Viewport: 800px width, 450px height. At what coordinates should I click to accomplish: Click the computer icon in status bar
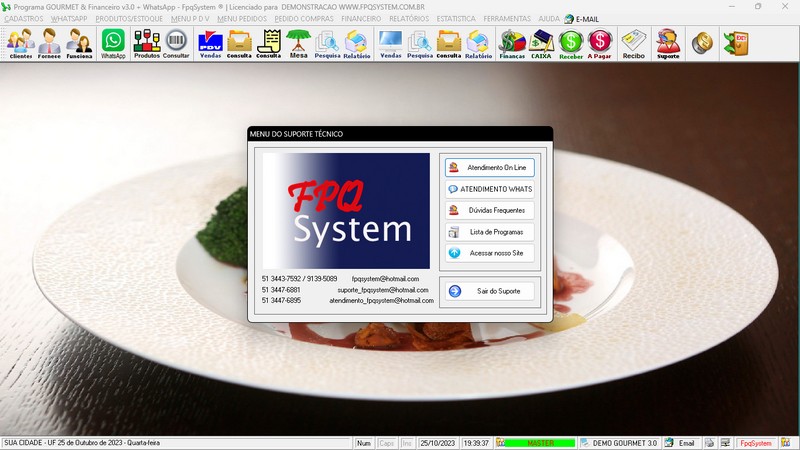pyautogui.click(x=726, y=443)
